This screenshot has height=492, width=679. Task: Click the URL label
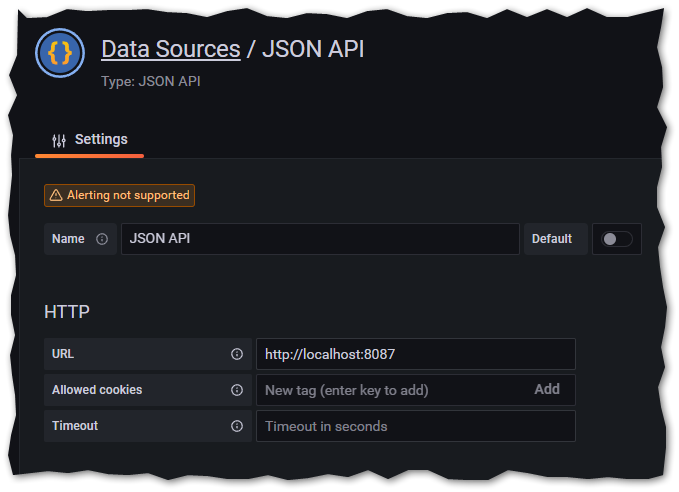(x=63, y=354)
